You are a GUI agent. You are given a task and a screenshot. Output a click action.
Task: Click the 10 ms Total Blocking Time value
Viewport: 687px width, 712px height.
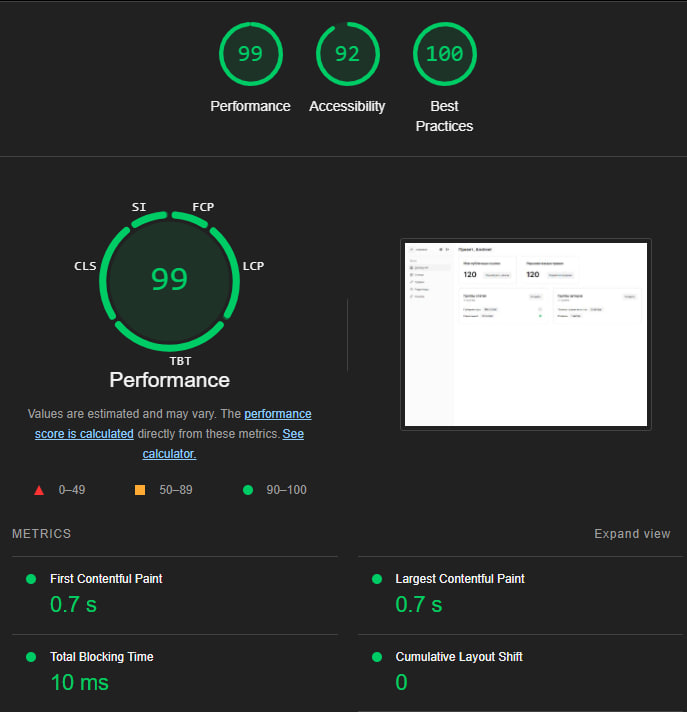click(x=79, y=682)
